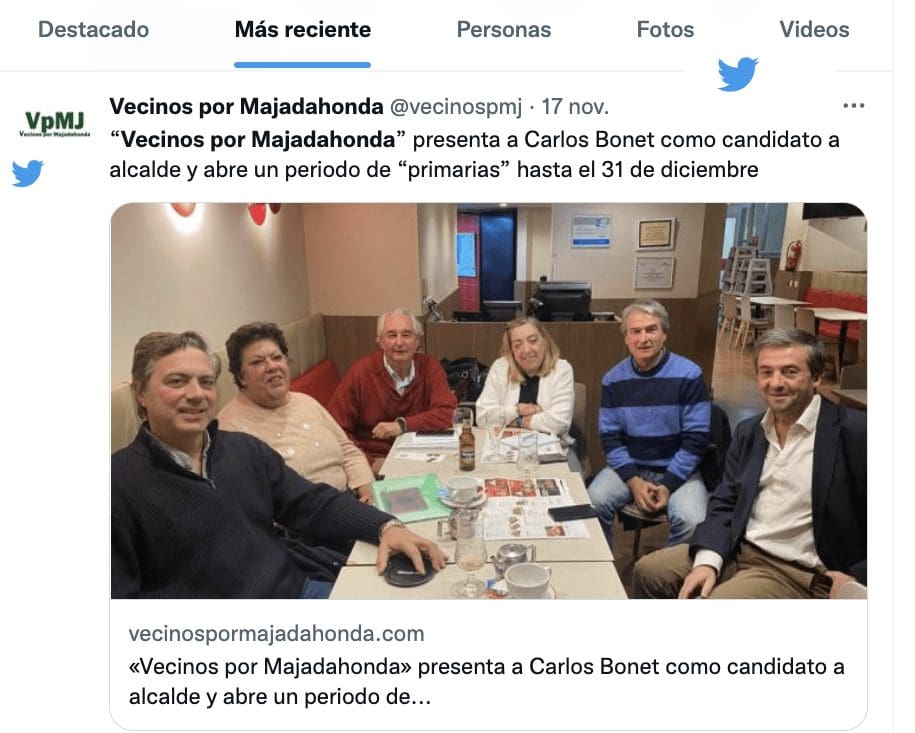The image size is (915, 733).
Task: Switch to the Videos tab
Action: (814, 29)
